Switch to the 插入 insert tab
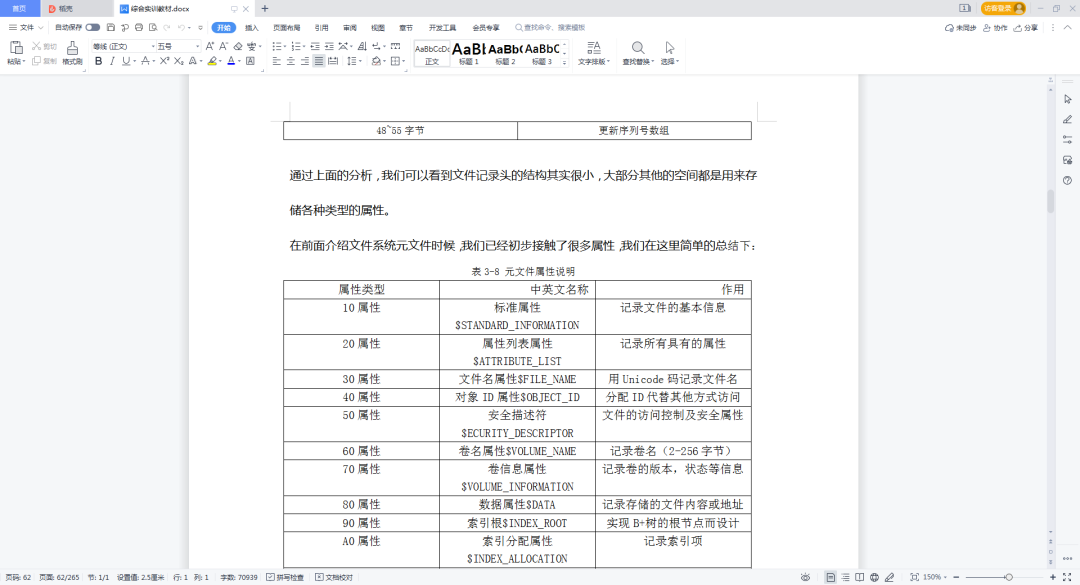This screenshot has width=1080, height=585. [252, 28]
